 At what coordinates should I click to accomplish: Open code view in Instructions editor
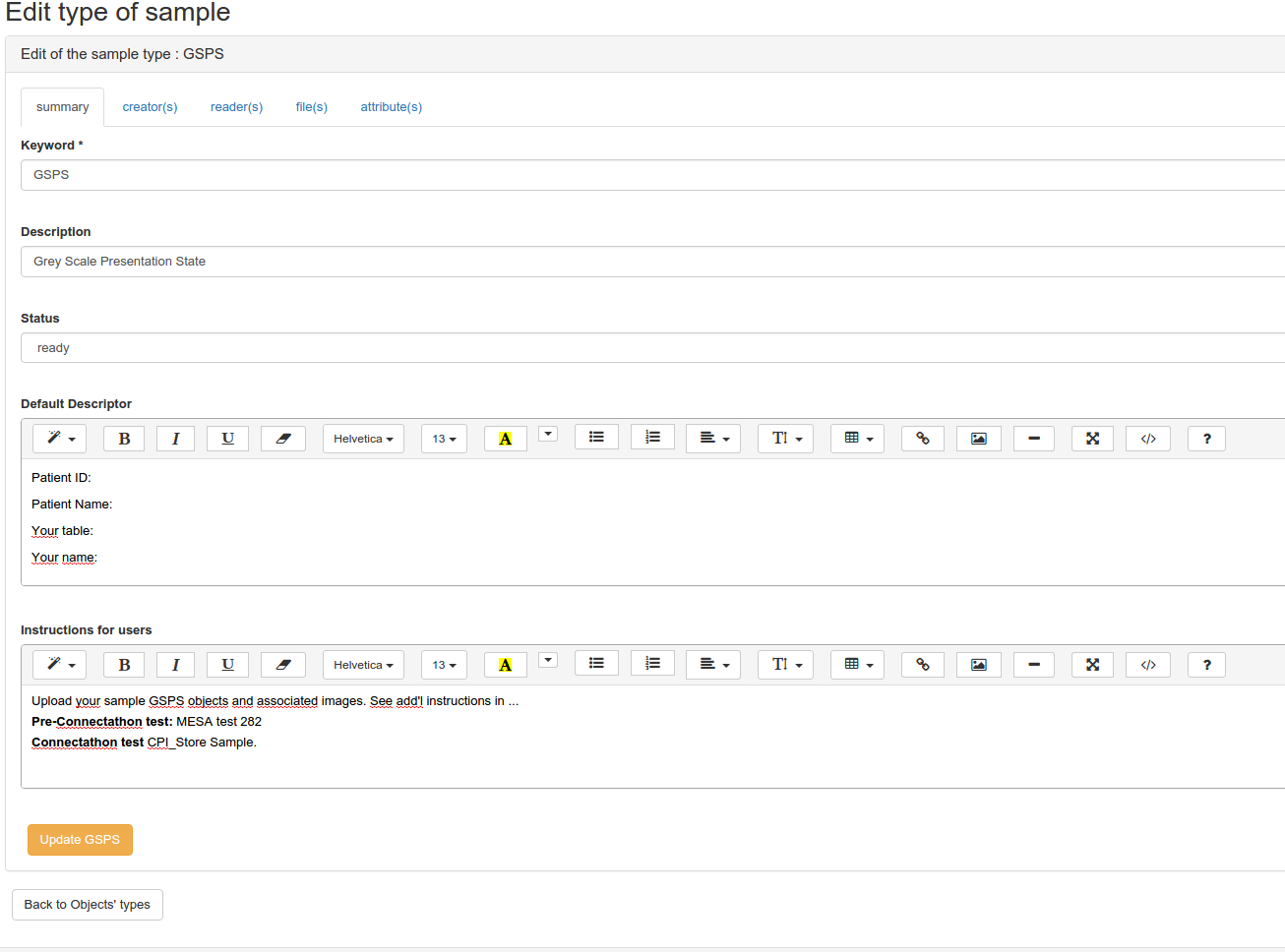click(1147, 665)
